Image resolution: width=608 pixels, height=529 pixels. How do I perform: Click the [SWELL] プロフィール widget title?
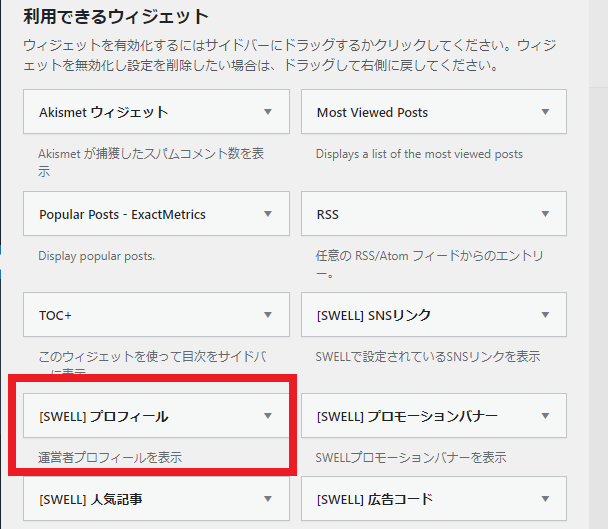click(103, 416)
